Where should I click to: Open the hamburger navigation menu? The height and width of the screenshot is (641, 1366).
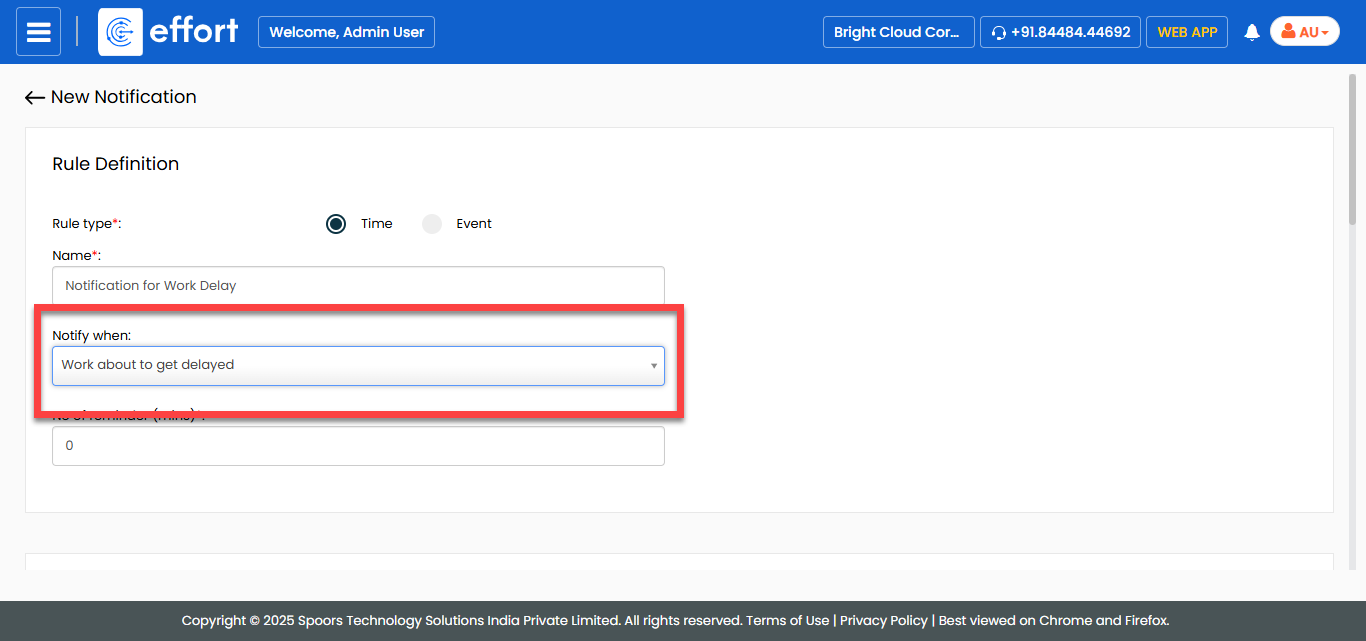click(38, 32)
